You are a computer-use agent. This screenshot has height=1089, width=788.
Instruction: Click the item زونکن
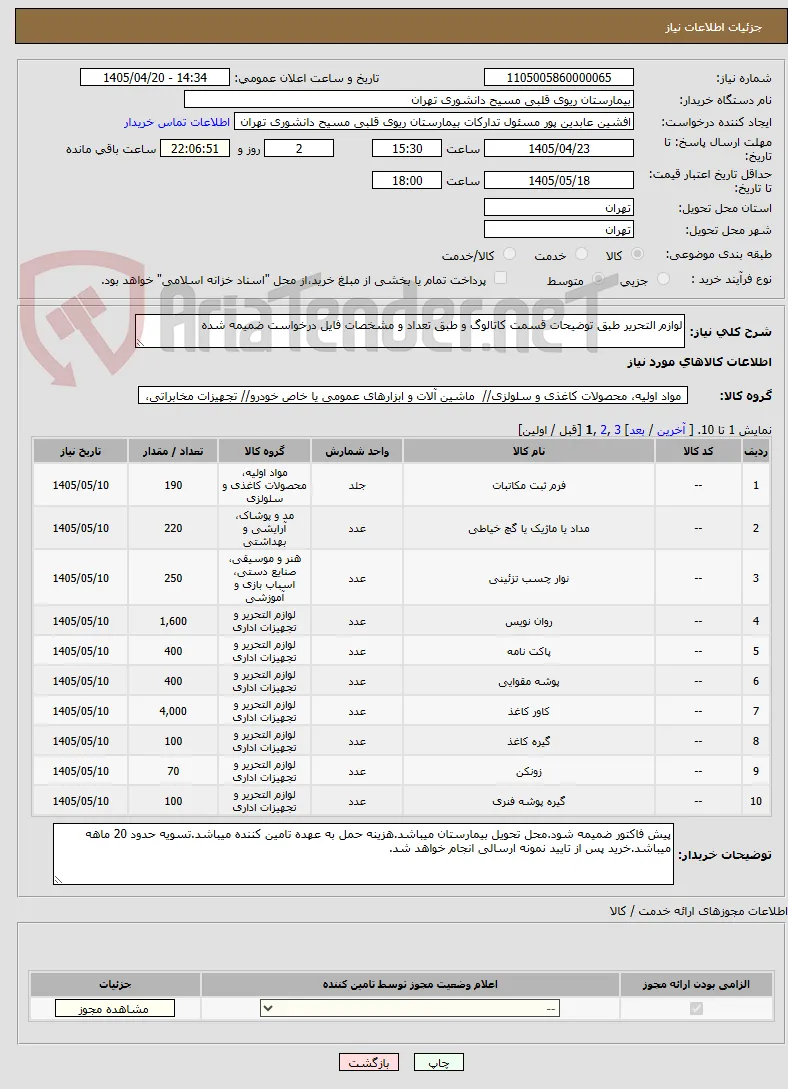[x=529, y=771]
